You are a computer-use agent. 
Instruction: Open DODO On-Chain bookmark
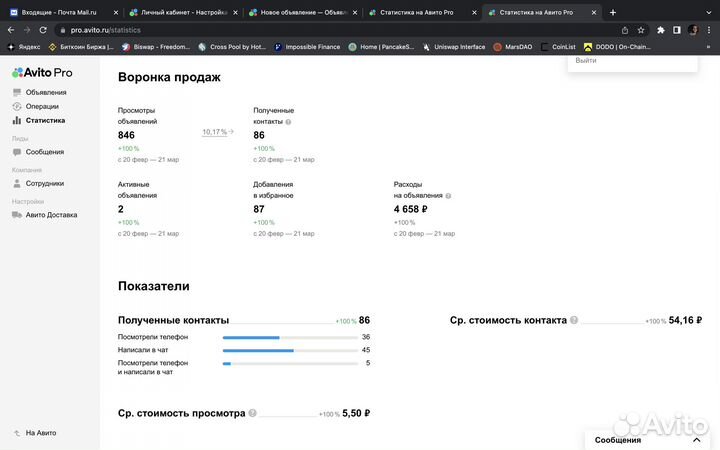pyautogui.click(x=617, y=47)
